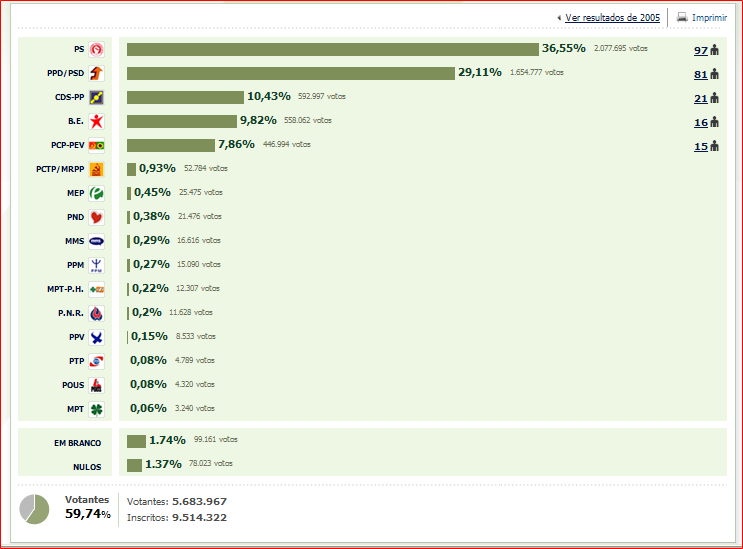Screen dimensions: 743x549
Task: Click the deputies icon beside 21
Action: click(715, 98)
